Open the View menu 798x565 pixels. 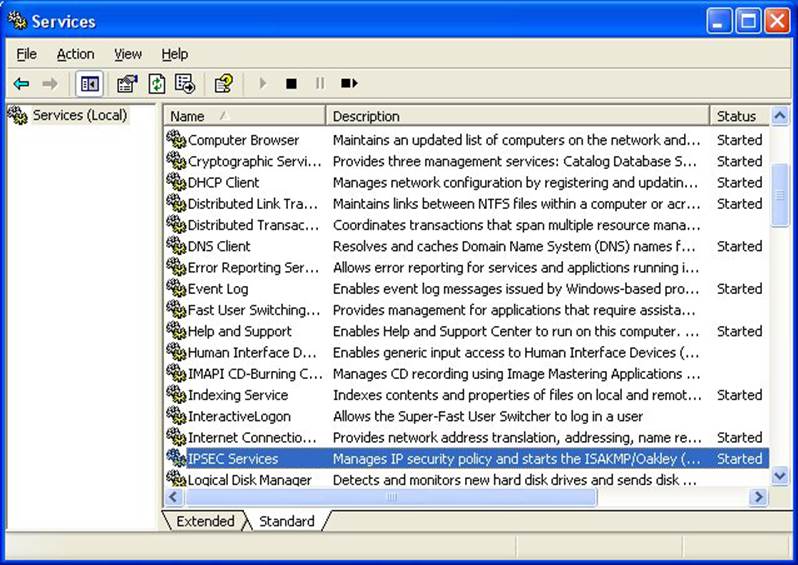128,54
